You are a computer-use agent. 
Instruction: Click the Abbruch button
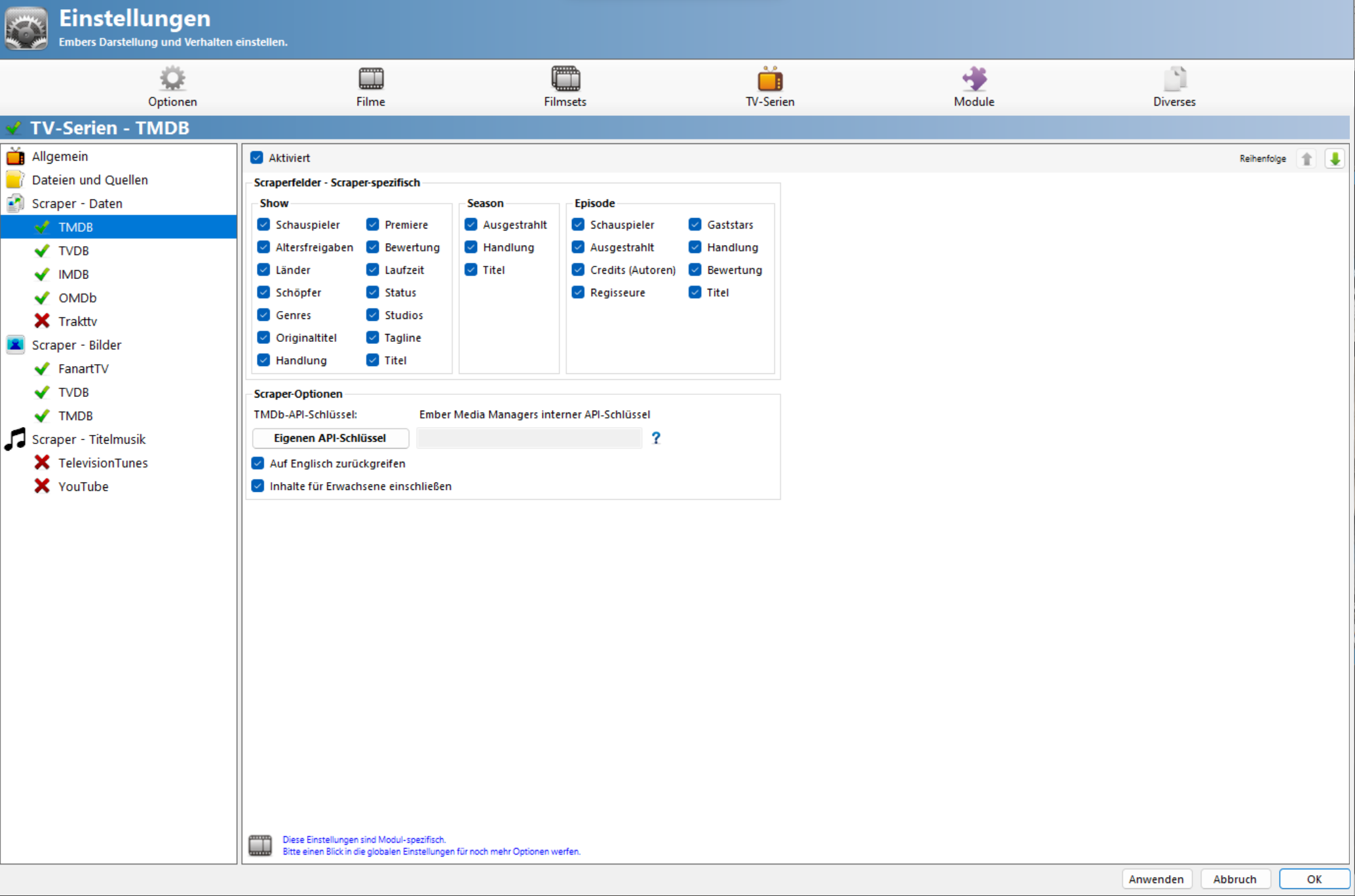click(1235, 879)
